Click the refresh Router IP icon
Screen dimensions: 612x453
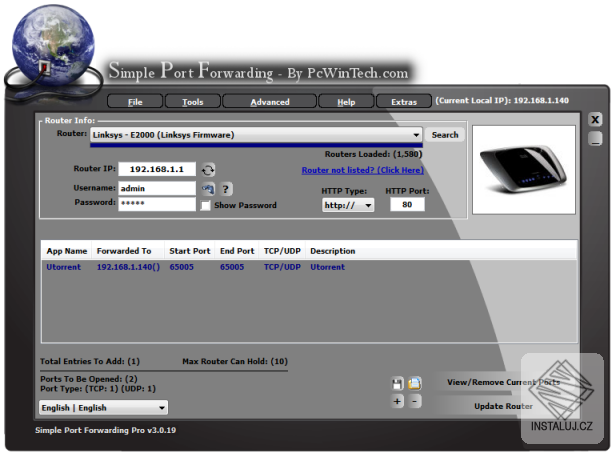click(208, 170)
